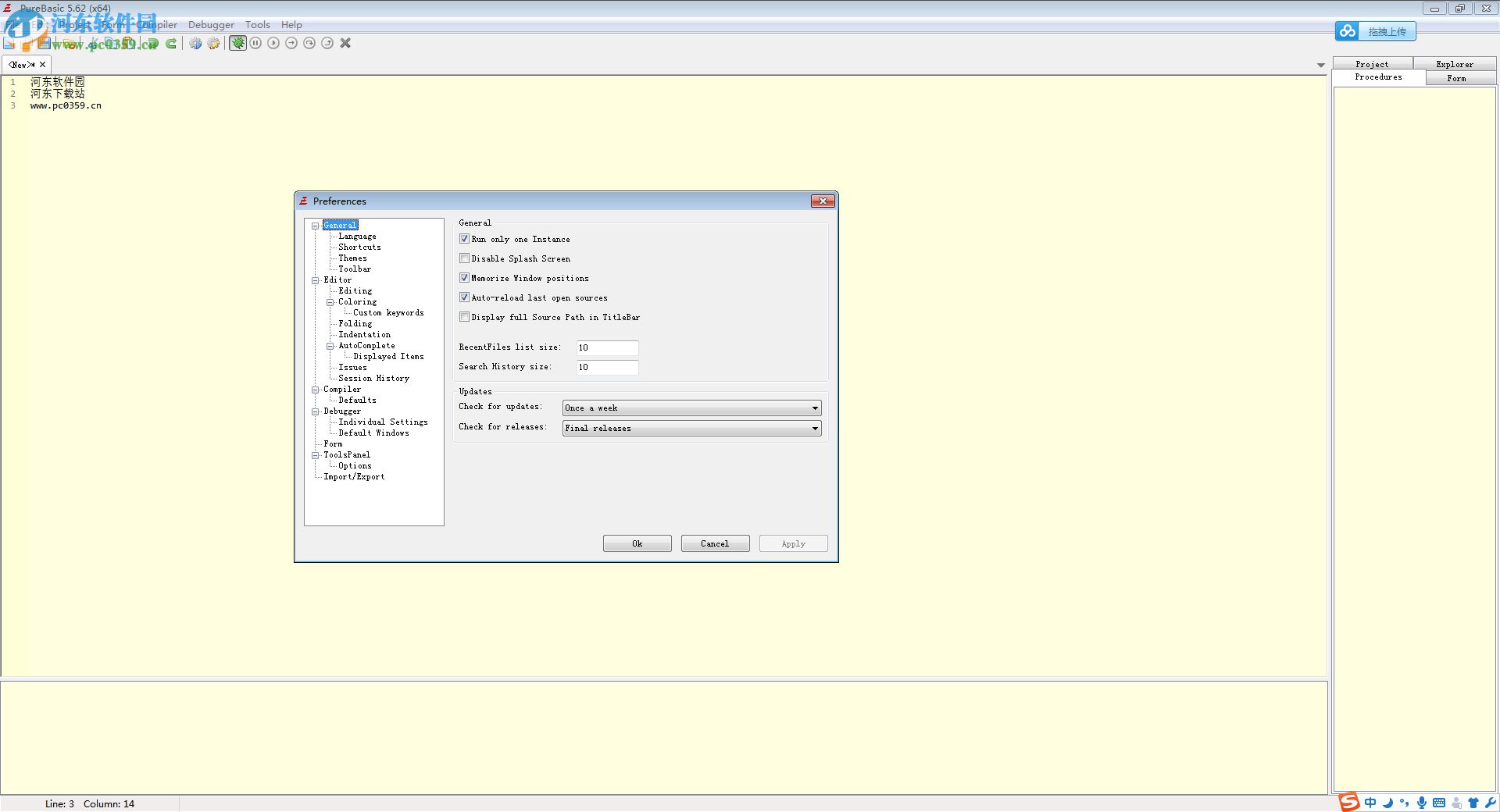The width and height of the screenshot is (1500, 812).
Task: Open the Check for releases dropdown
Action: point(692,429)
